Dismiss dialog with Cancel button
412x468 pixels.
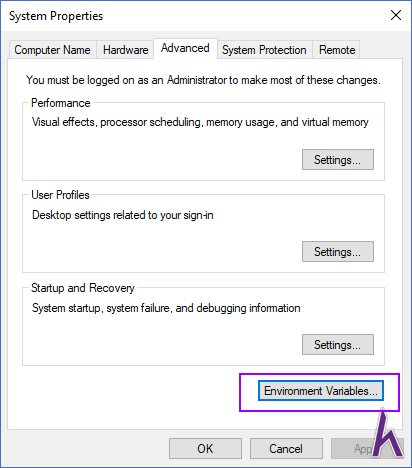(286, 449)
